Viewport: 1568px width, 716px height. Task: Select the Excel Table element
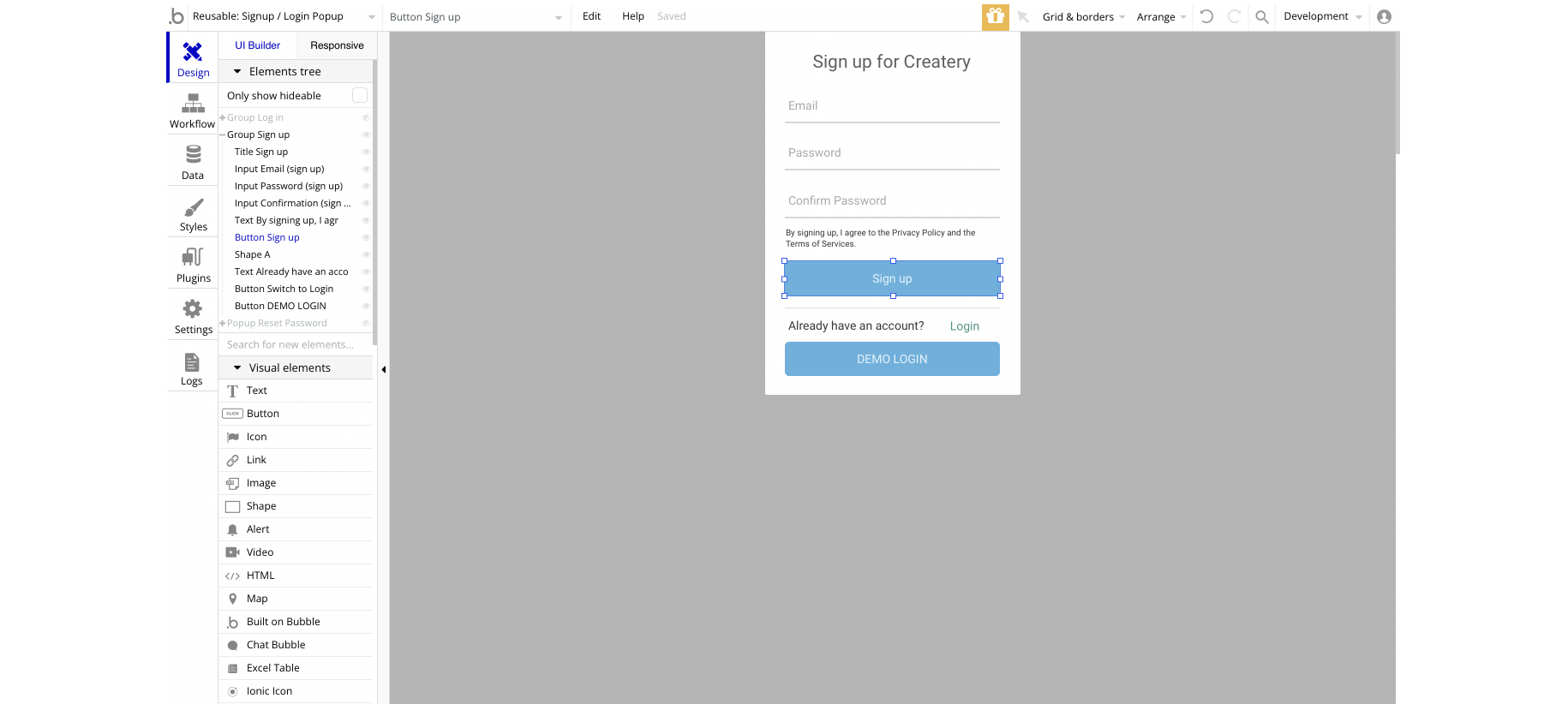tap(296, 668)
